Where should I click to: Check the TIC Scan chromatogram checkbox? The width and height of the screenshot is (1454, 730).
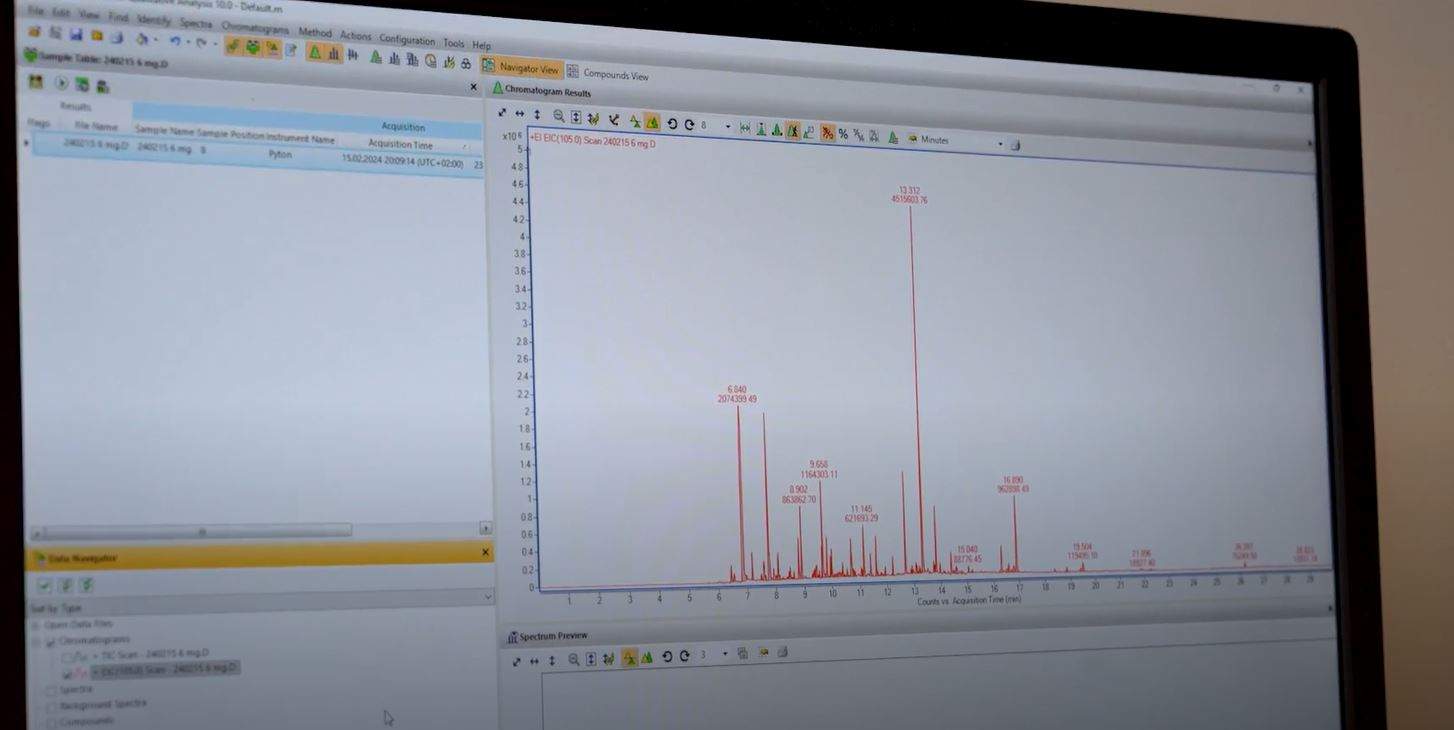point(68,657)
